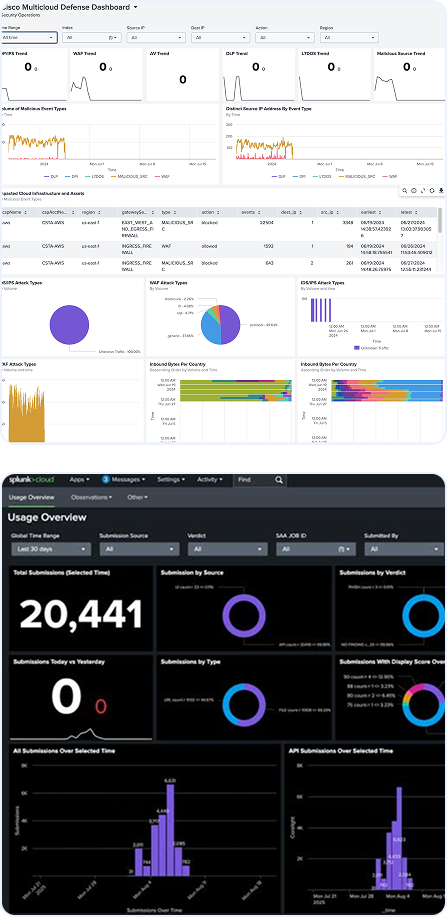This screenshot has width=447, height=917.
Task: Open search icon above infrastructure table
Action: click(405, 191)
